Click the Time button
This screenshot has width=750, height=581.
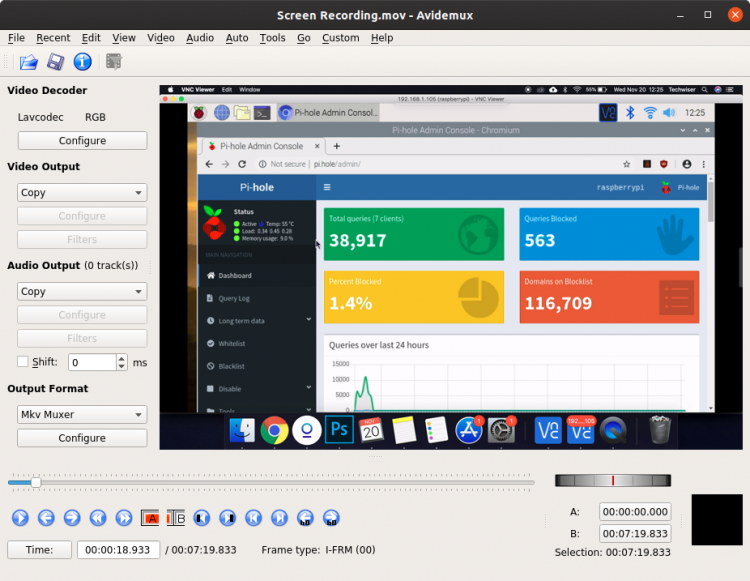[39, 550]
